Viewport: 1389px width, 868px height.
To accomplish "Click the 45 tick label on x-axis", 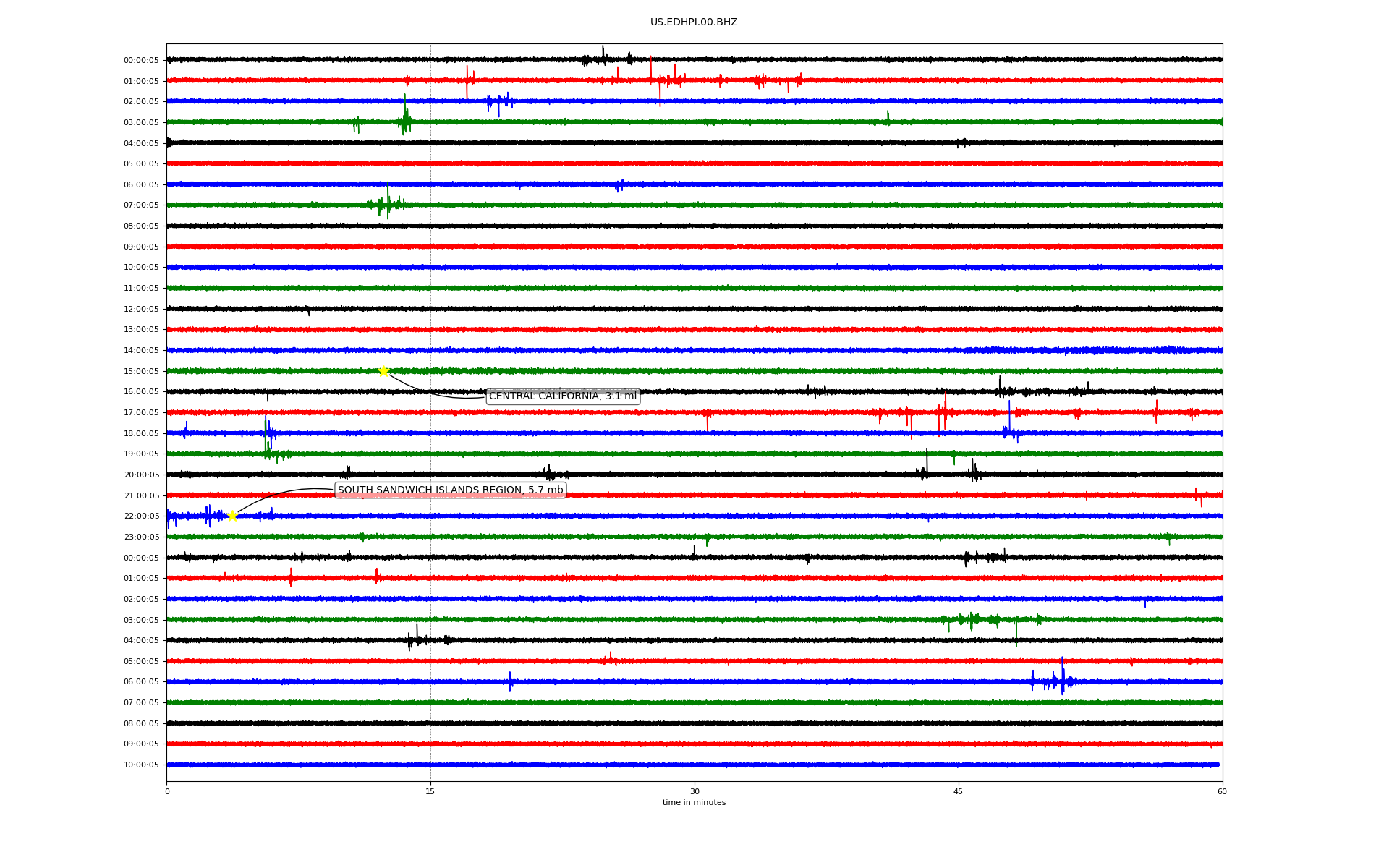I will coord(959,792).
